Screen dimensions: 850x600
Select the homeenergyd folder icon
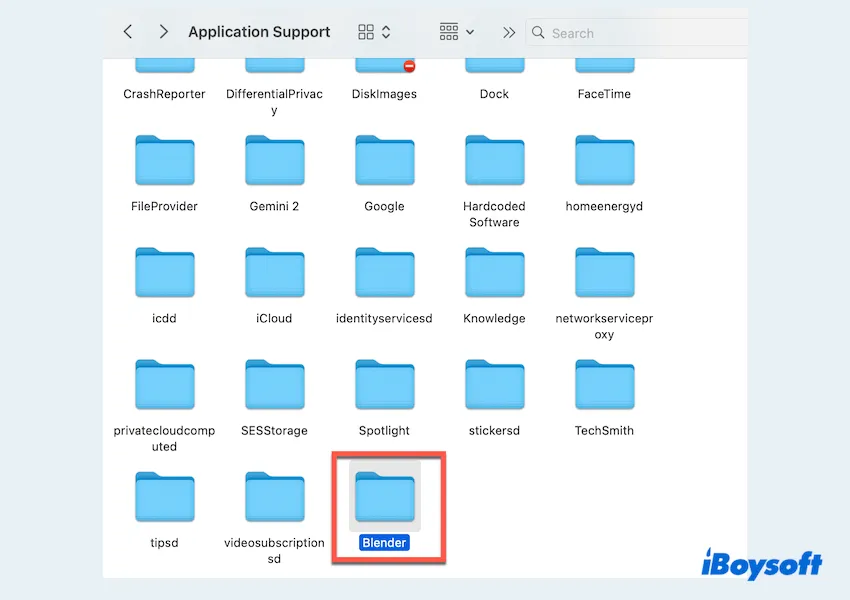click(605, 160)
